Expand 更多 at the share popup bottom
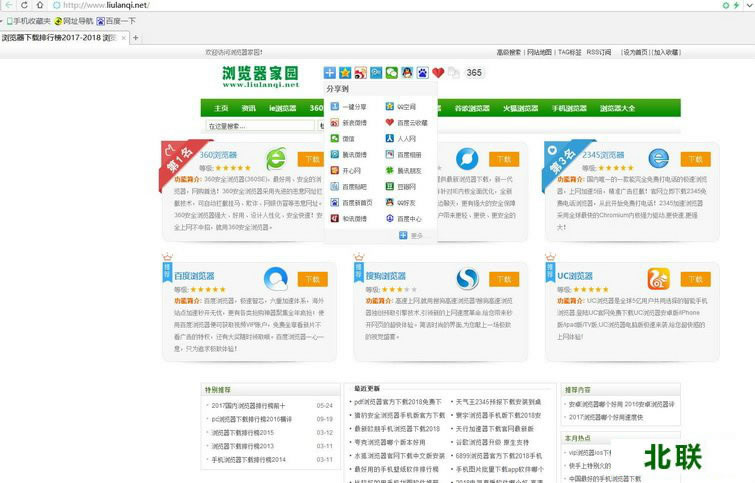Screen dimensions: 755x483 [x=411, y=235]
